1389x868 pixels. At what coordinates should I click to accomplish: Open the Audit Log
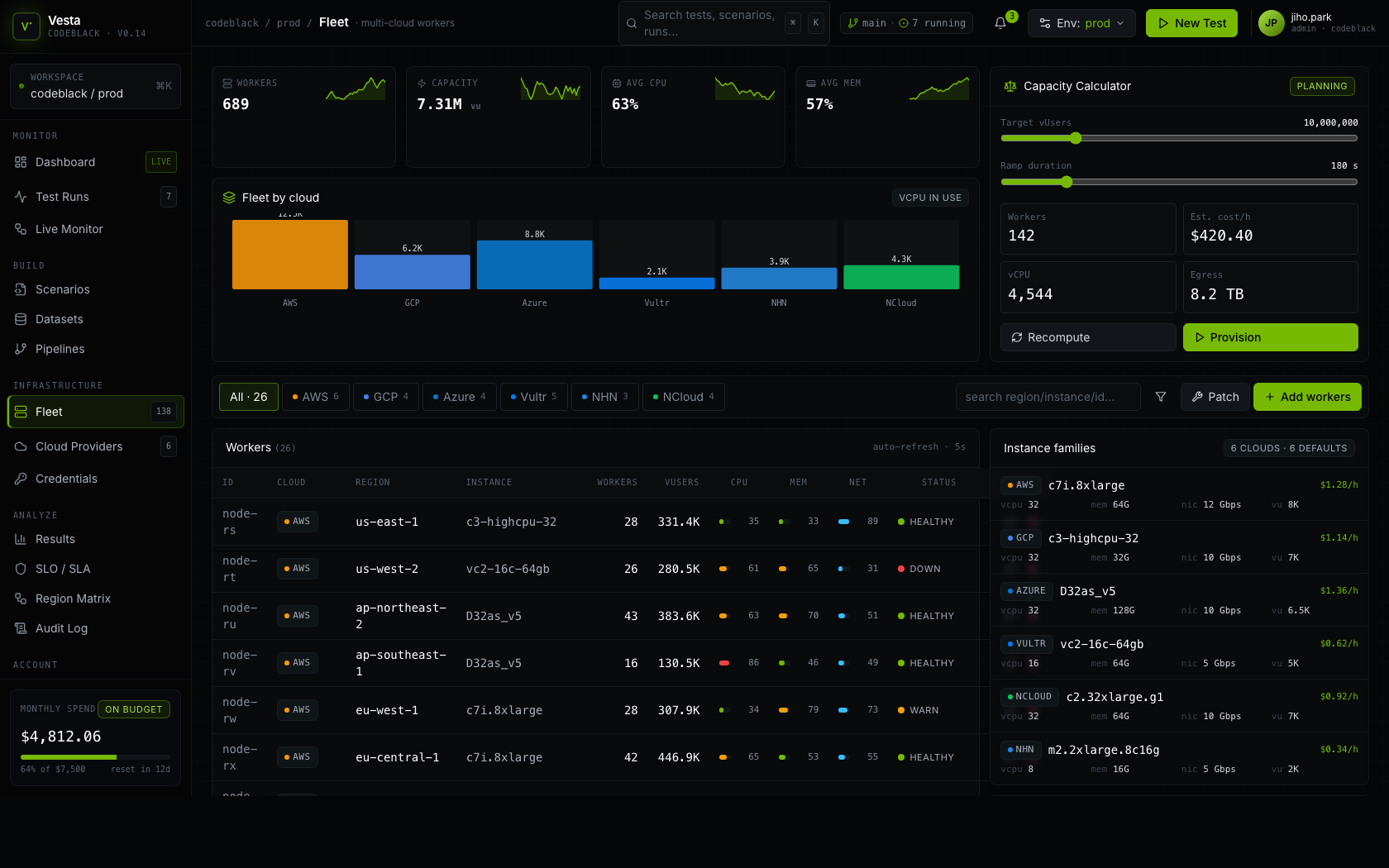61,628
